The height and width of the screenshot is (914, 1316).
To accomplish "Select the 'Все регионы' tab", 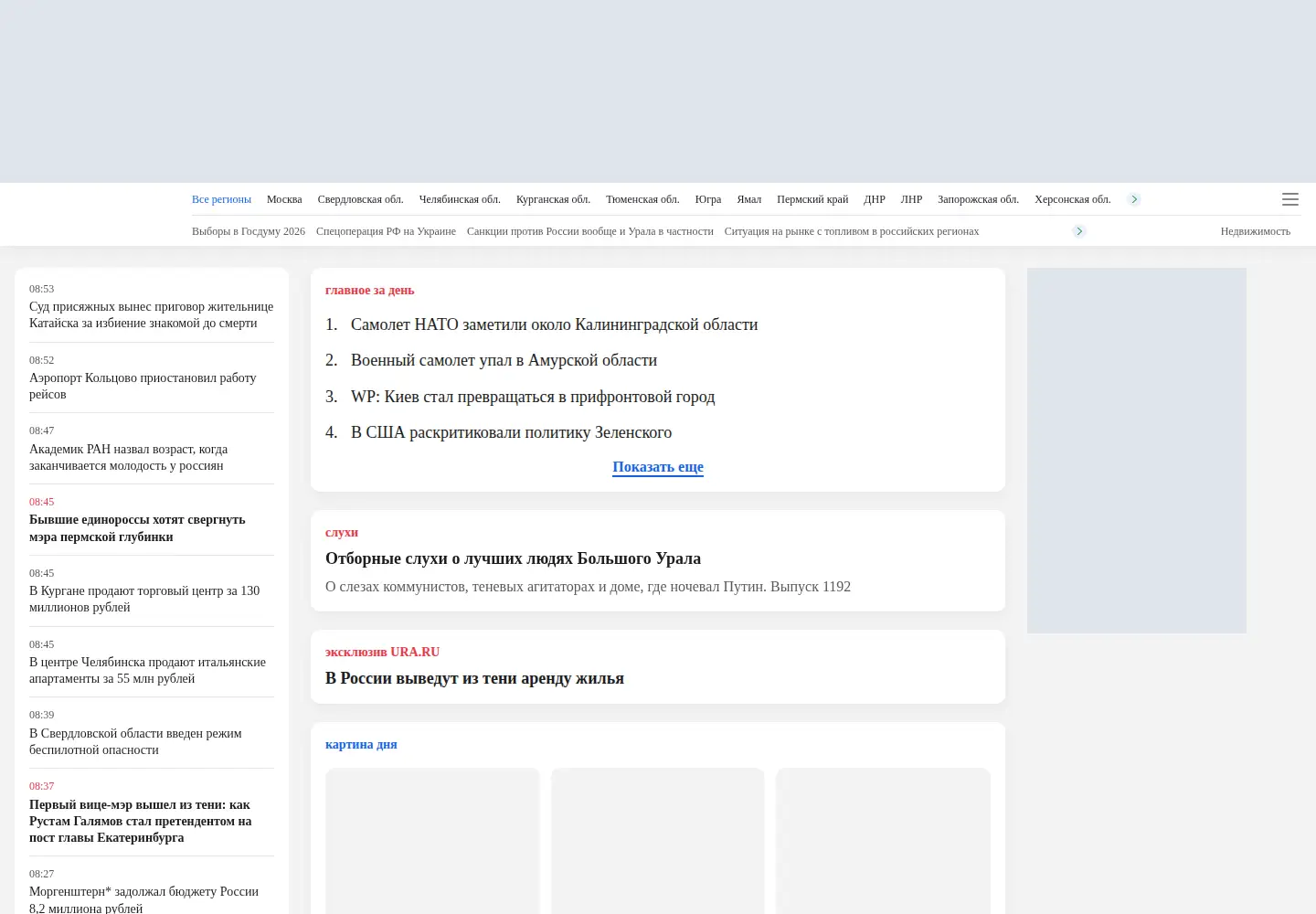I will (x=221, y=199).
